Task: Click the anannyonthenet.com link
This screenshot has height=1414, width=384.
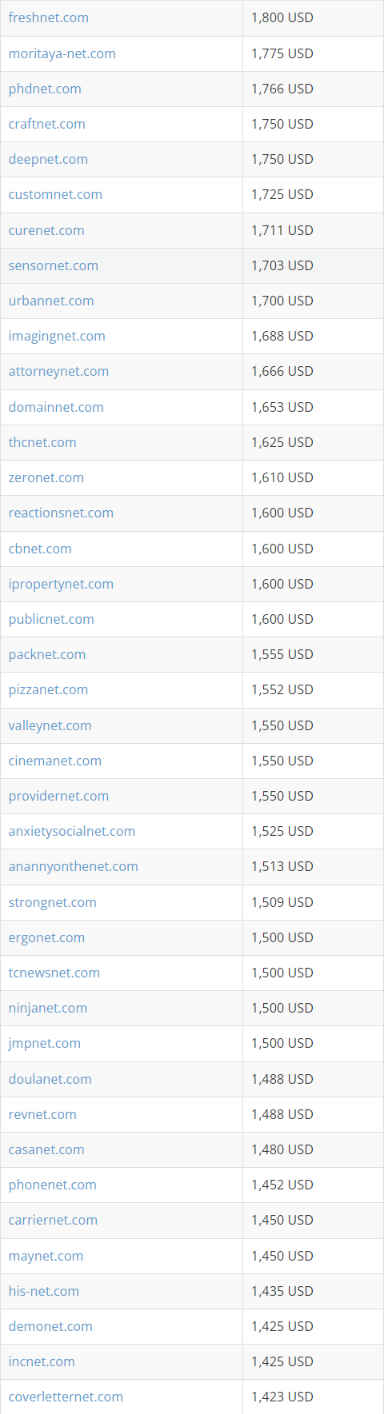Action: pyautogui.click(x=73, y=866)
